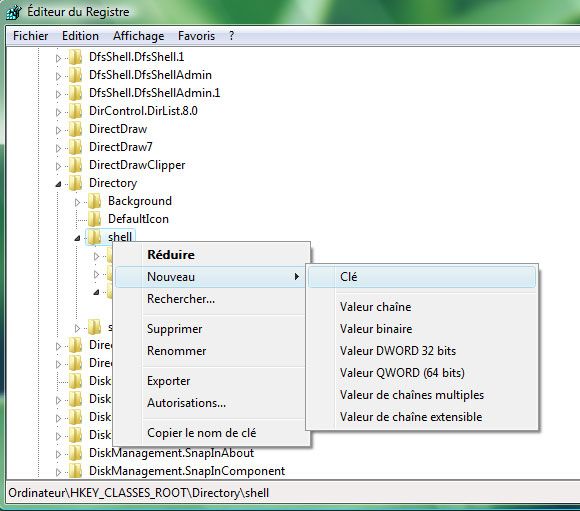Click the DiskManagement.SnapInAbout folder icon
Image resolution: width=580 pixels, height=511 pixels.
(x=75, y=453)
